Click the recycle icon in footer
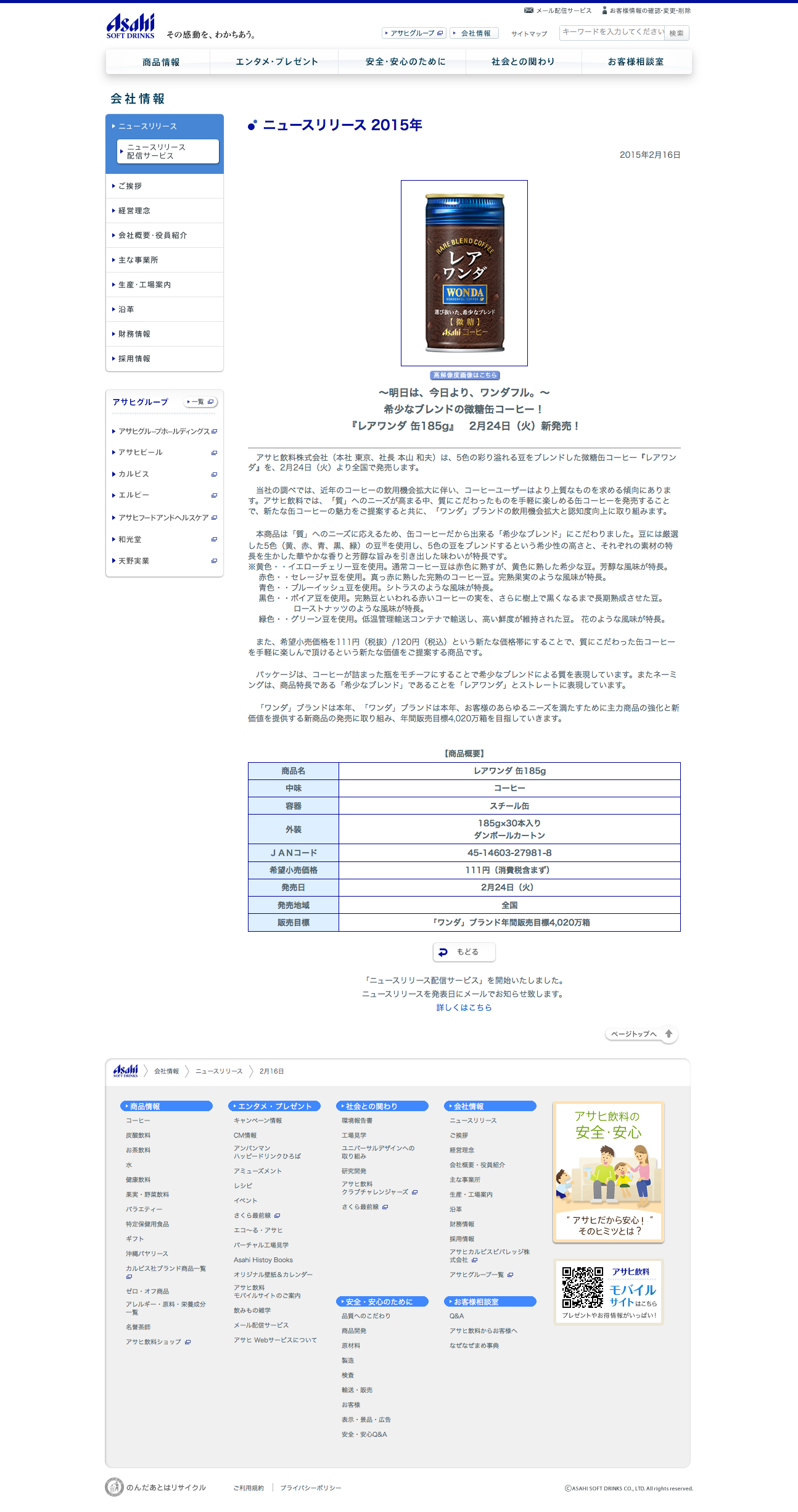This screenshot has height=1512, width=798. pyautogui.click(x=114, y=1487)
